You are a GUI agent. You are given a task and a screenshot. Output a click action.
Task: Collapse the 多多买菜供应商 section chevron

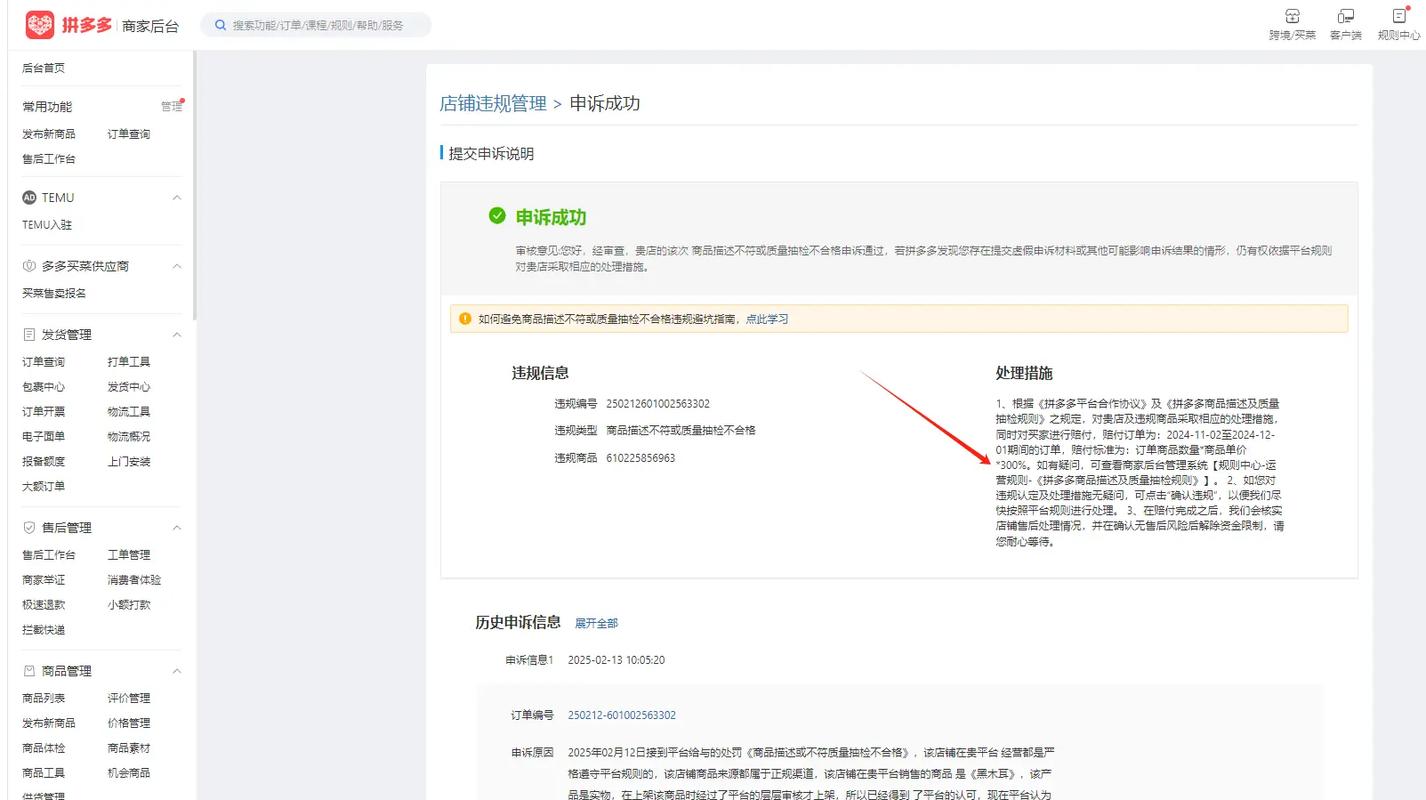tap(177, 266)
